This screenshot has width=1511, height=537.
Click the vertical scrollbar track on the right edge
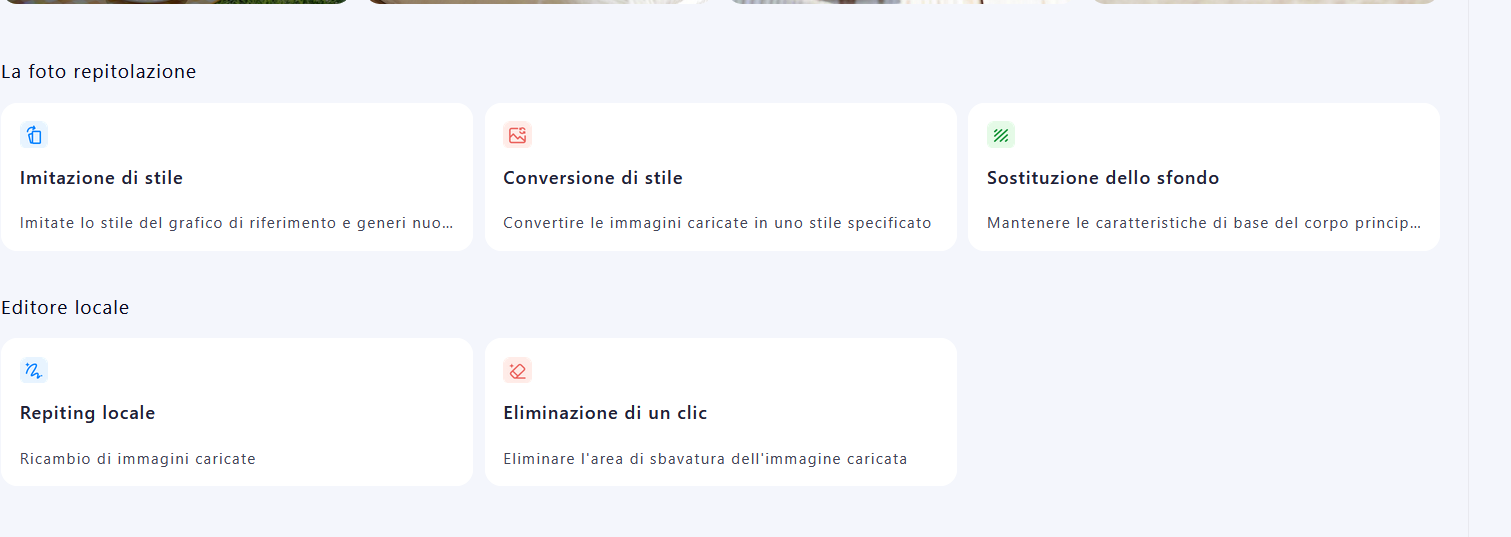click(1489, 268)
